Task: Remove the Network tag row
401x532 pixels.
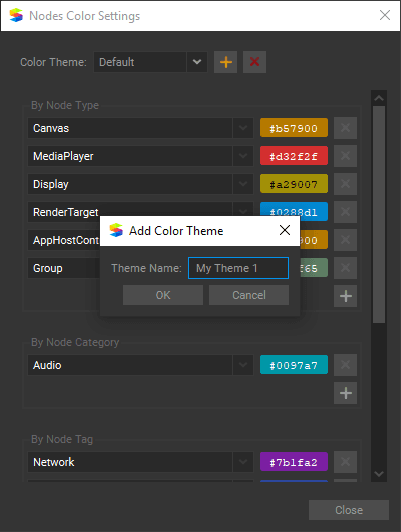Action: (x=345, y=462)
